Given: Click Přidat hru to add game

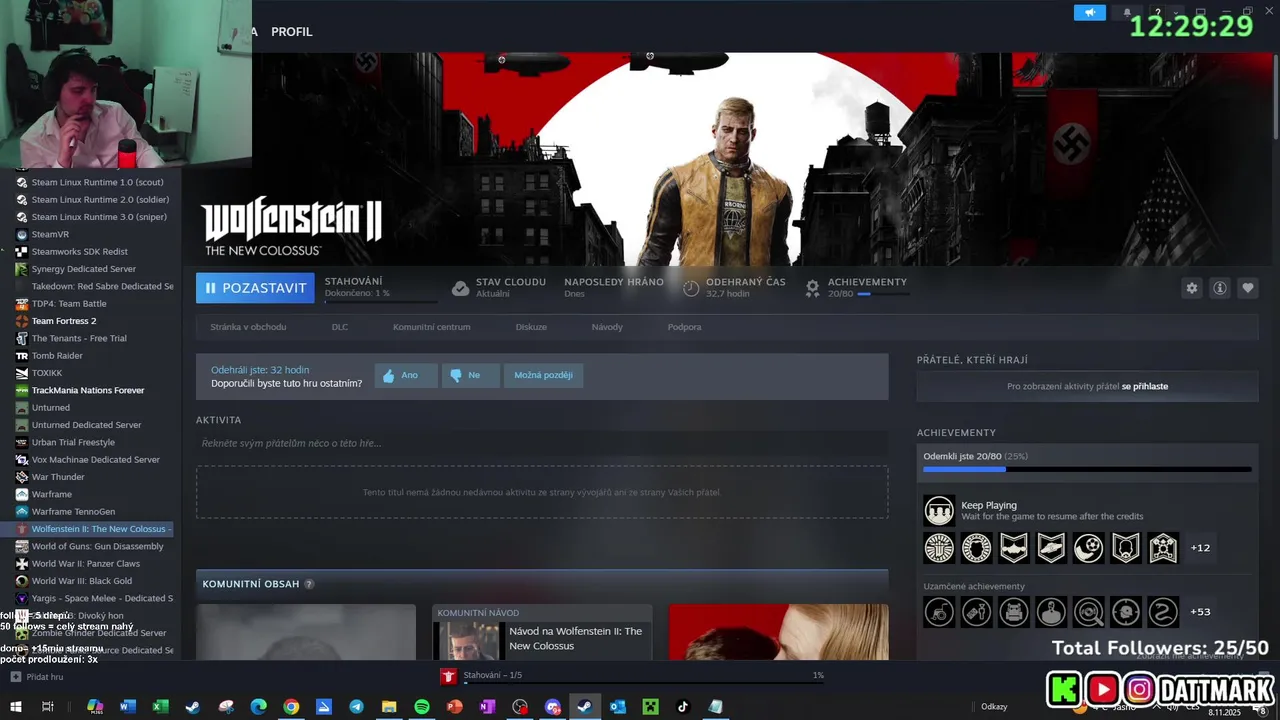Looking at the screenshot, I should [37, 677].
